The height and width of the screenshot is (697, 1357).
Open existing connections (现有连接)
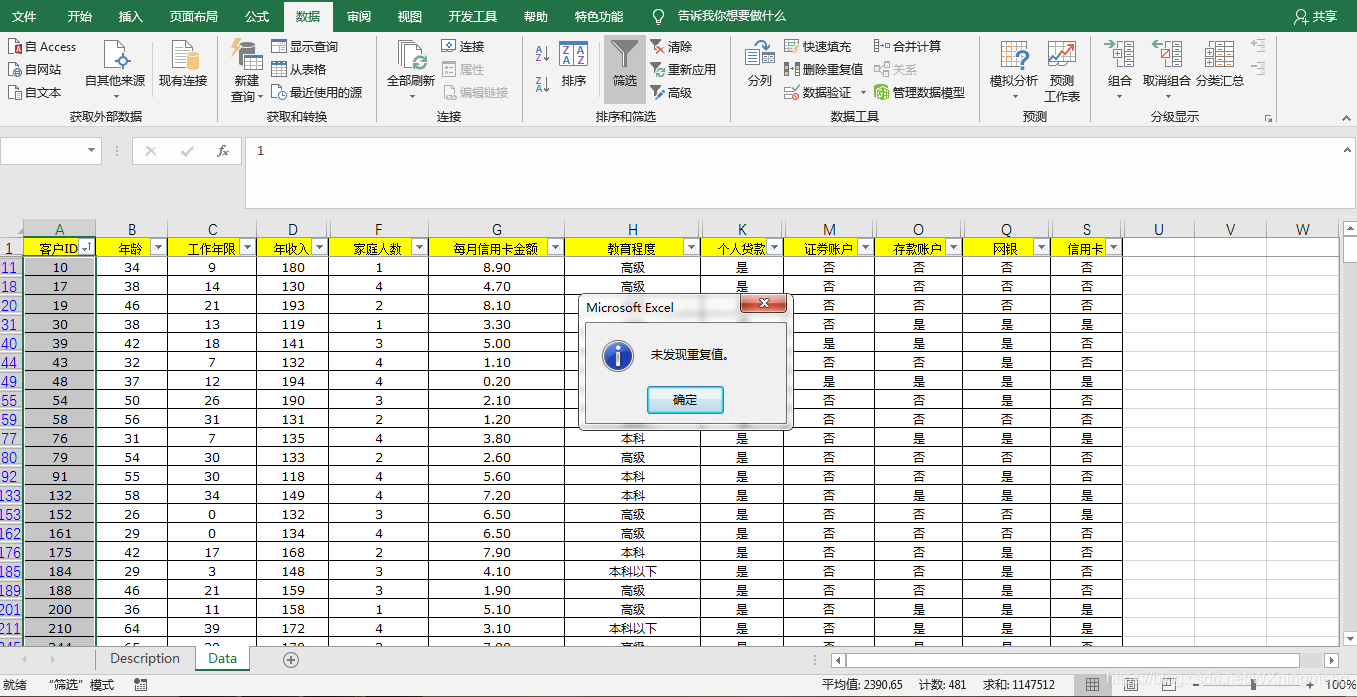coord(183,64)
